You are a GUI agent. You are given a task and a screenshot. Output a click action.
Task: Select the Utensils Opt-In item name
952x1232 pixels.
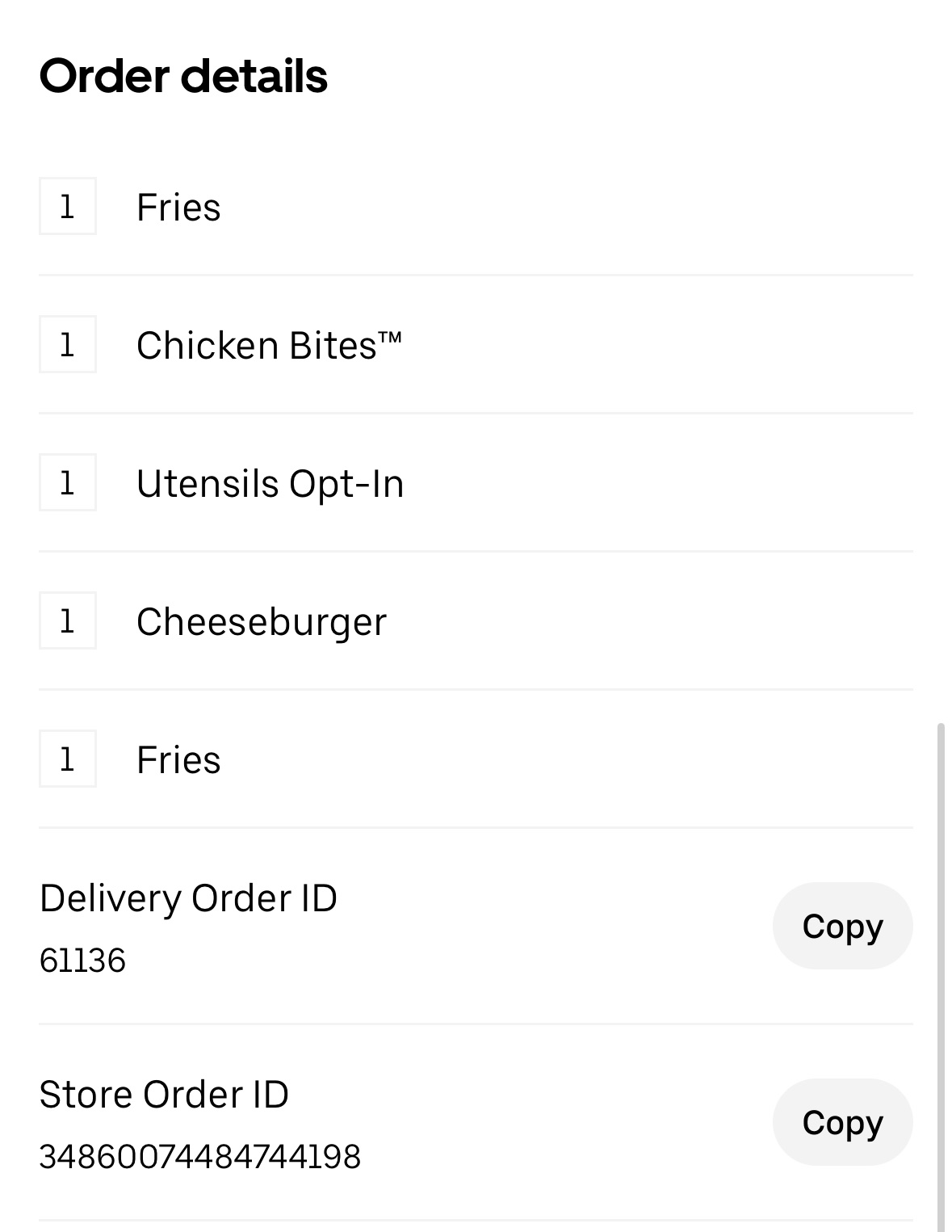270,484
